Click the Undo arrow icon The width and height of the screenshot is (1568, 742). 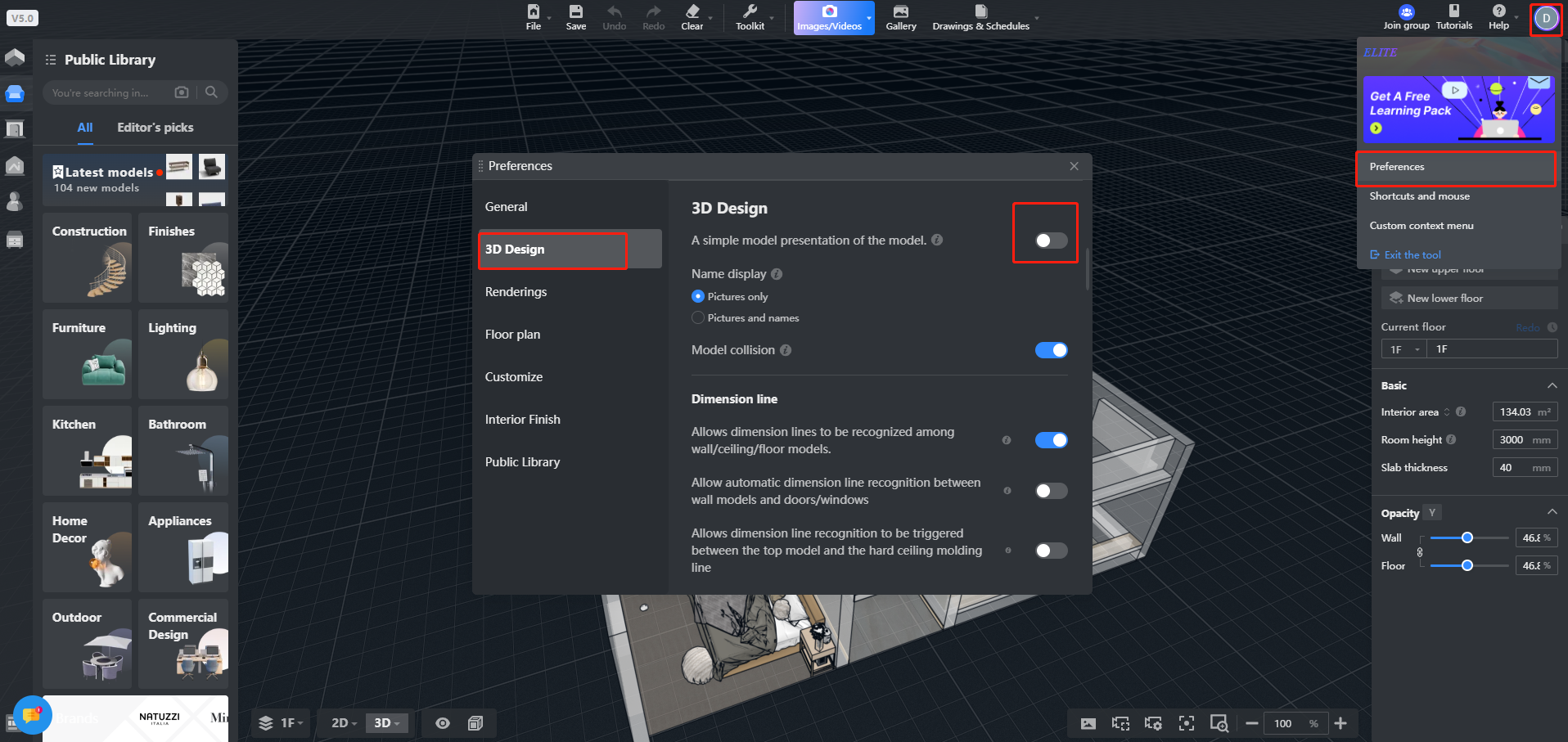(x=615, y=11)
